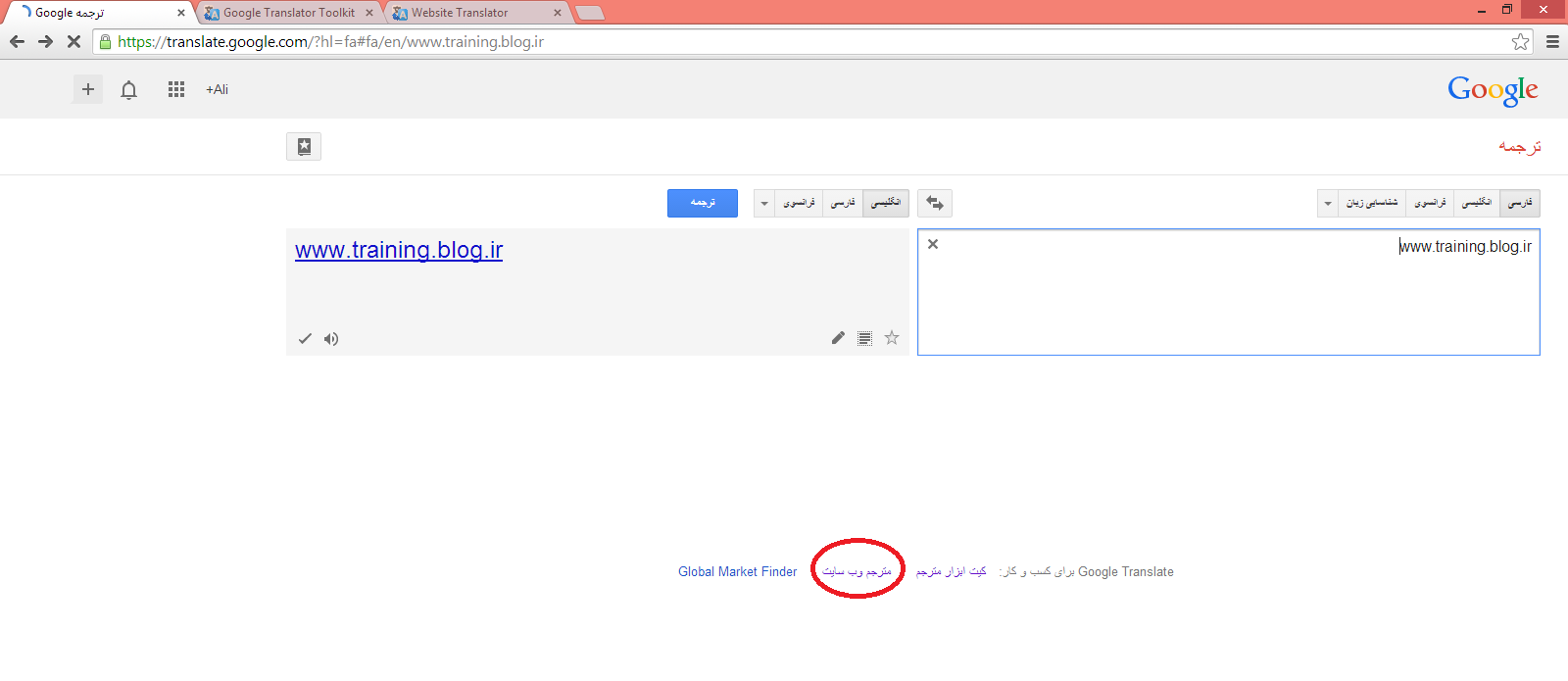Select فرانسوی as source language
This screenshot has width=1568, height=681.
pos(1431,203)
